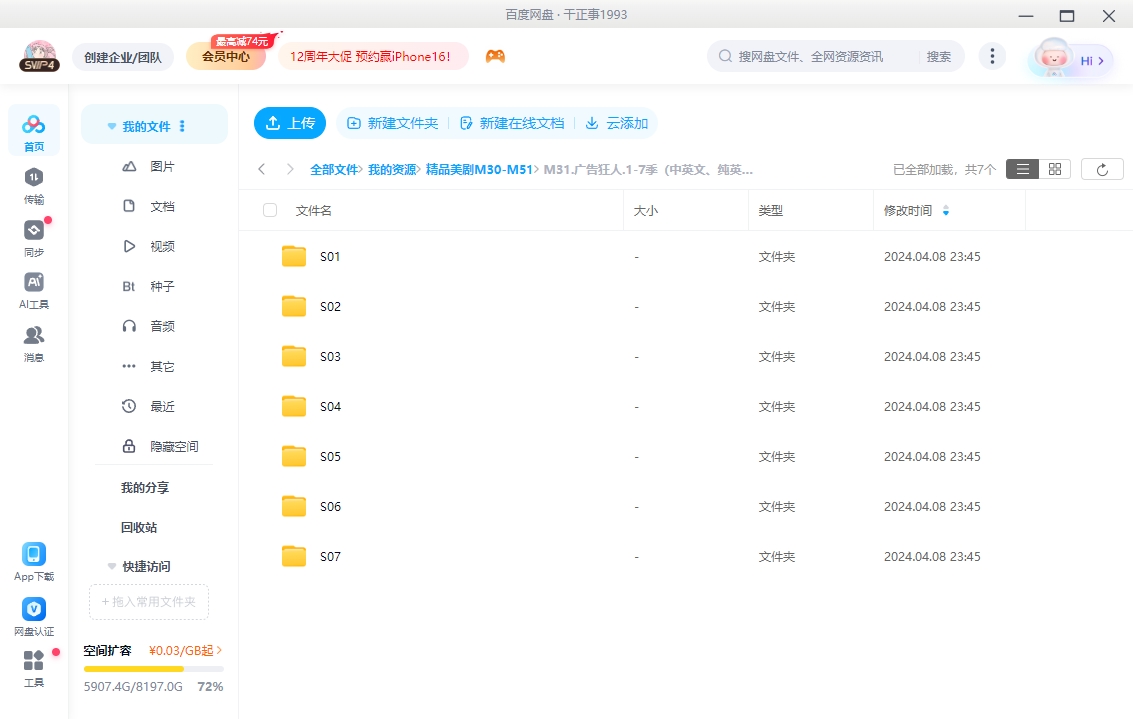Expand the 快捷访问 section arrow
Viewport: 1133px width, 719px height.
(112, 567)
